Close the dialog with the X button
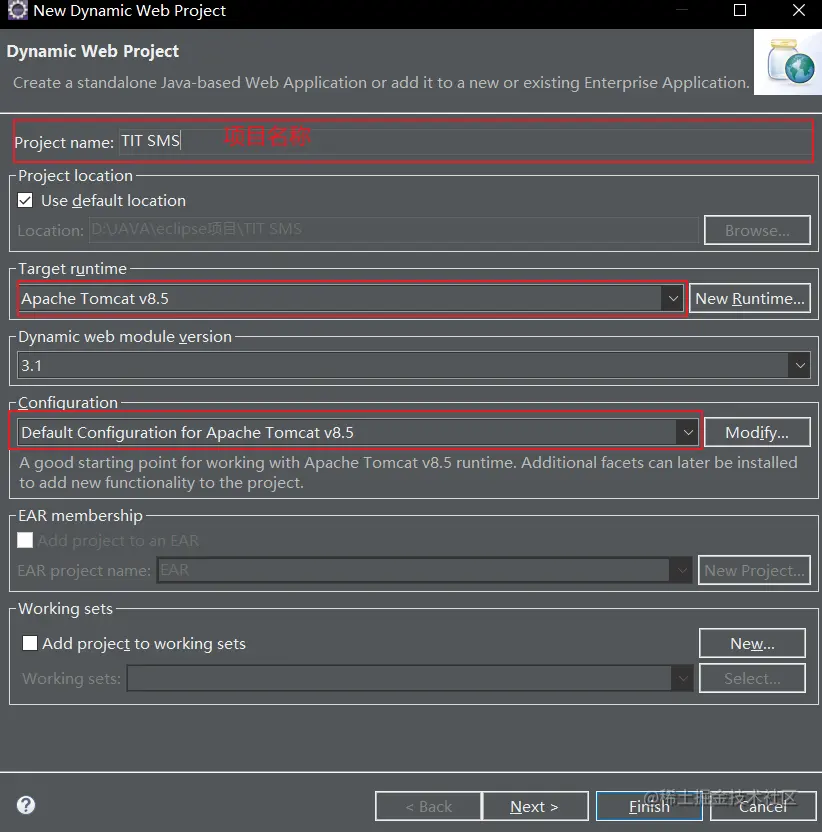Screen dimensions: 822x832 (x=798, y=10)
